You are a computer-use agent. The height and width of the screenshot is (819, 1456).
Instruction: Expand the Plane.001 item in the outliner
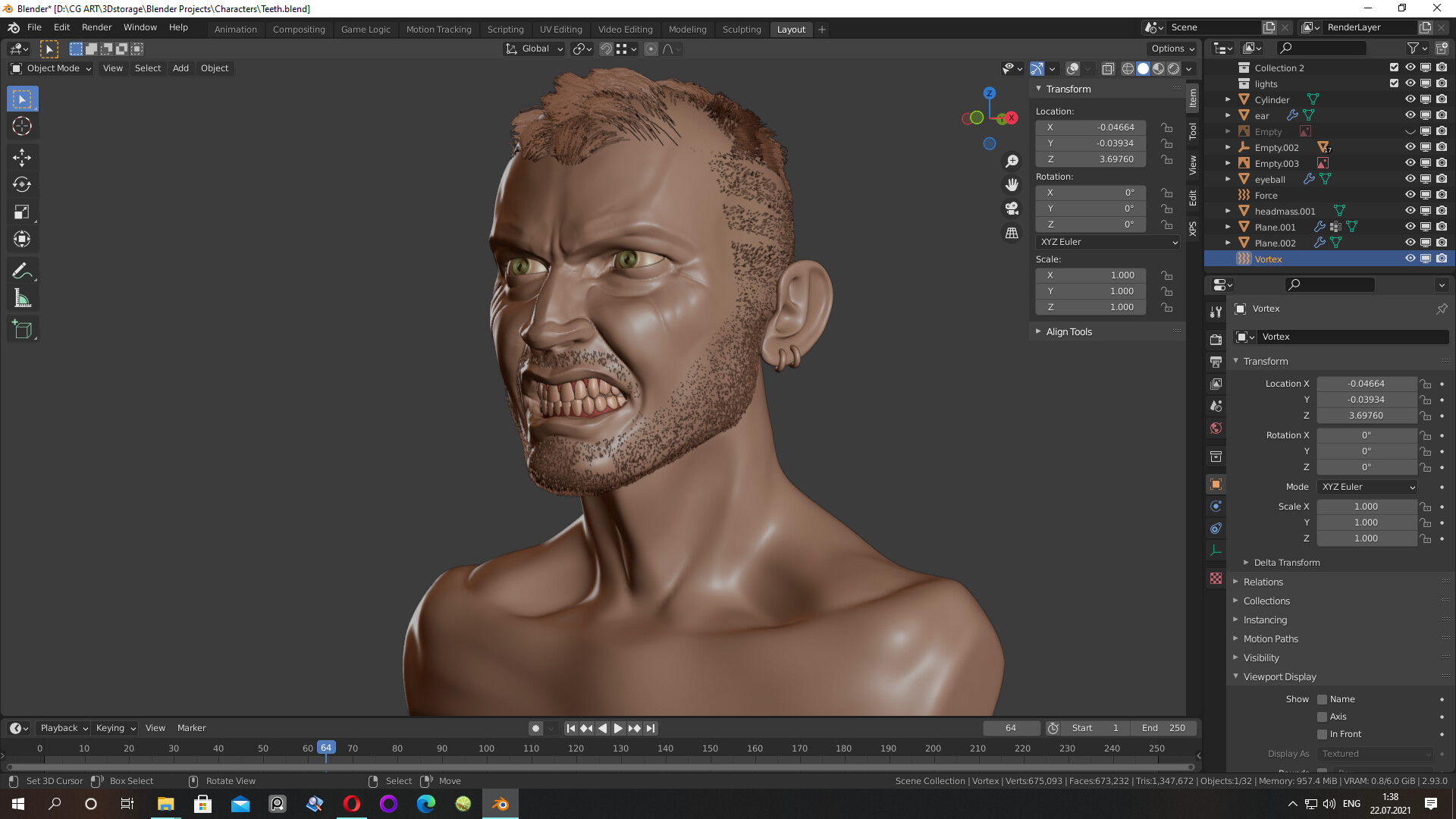tap(1227, 227)
